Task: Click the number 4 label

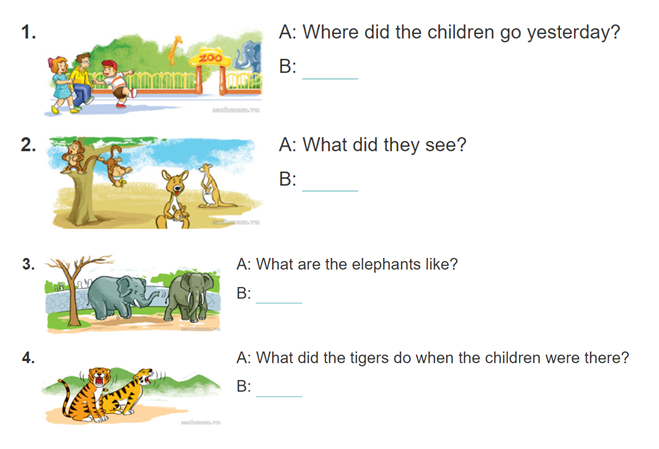Action: tap(29, 357)
